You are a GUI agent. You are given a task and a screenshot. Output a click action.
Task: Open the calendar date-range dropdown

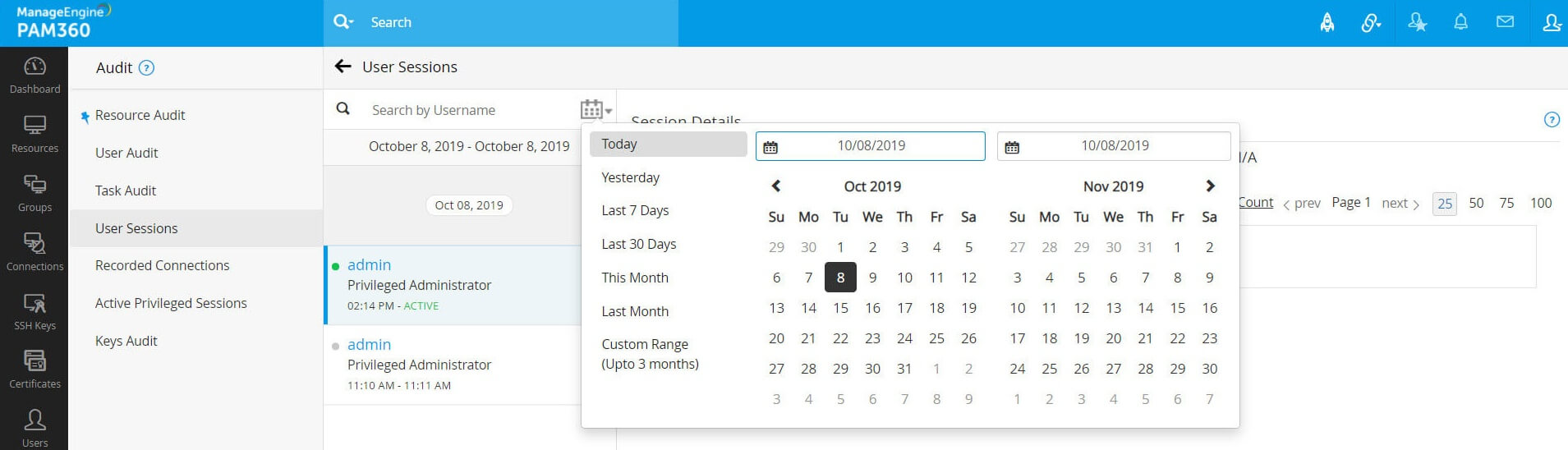pos(595,109)
